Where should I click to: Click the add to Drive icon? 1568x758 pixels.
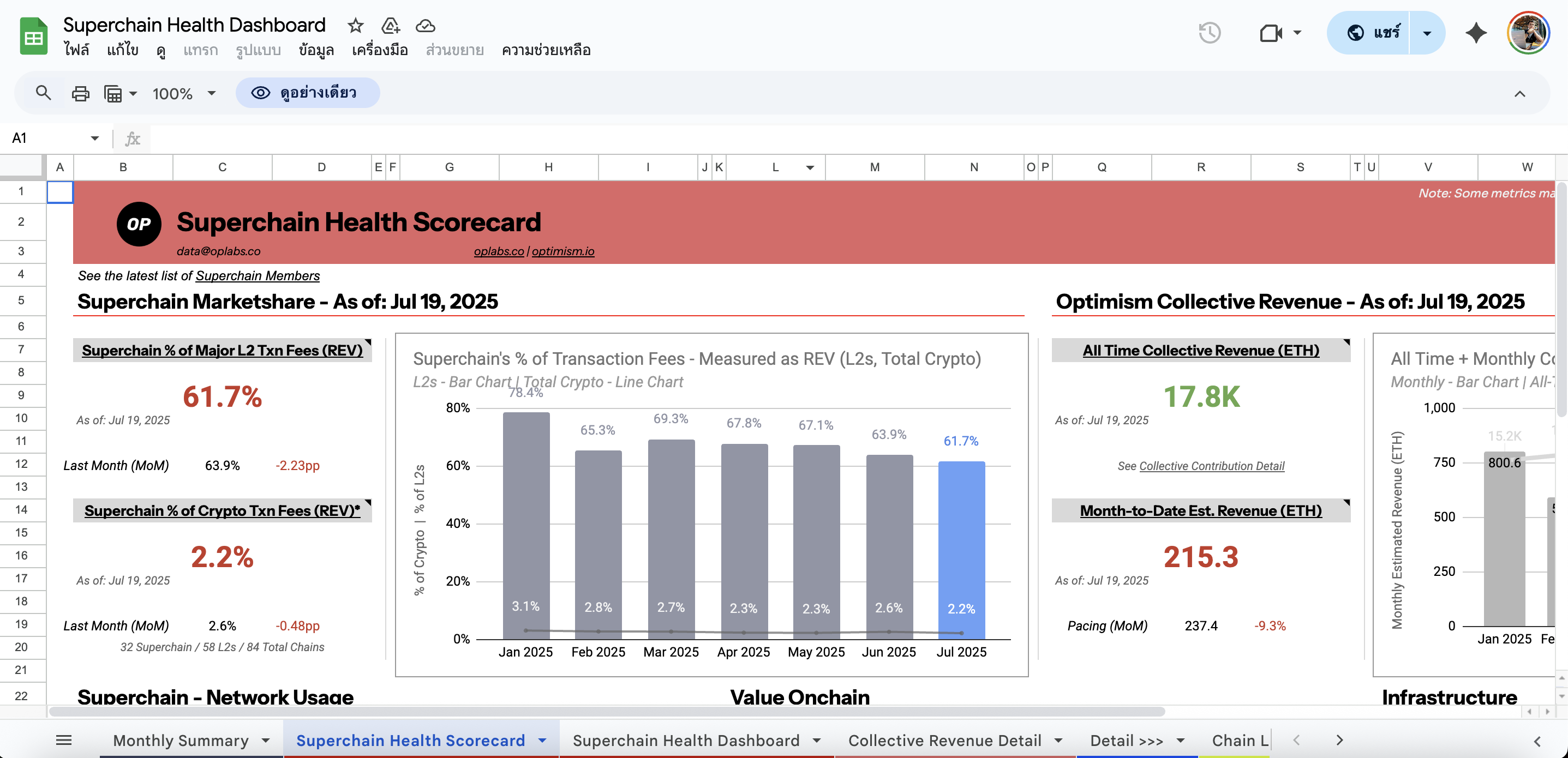[390, 26]
